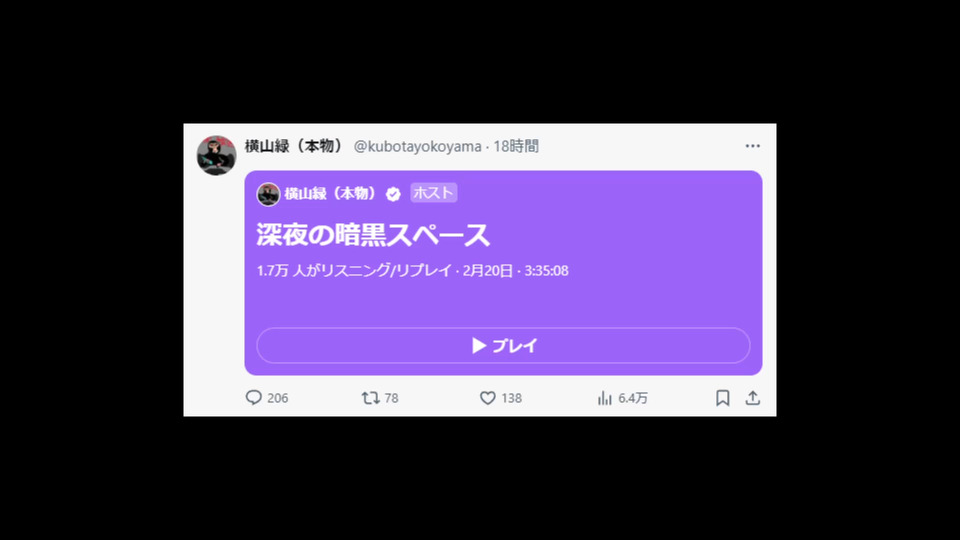Open the 深夜の暗黒スペース Space title

click(373, 235)
